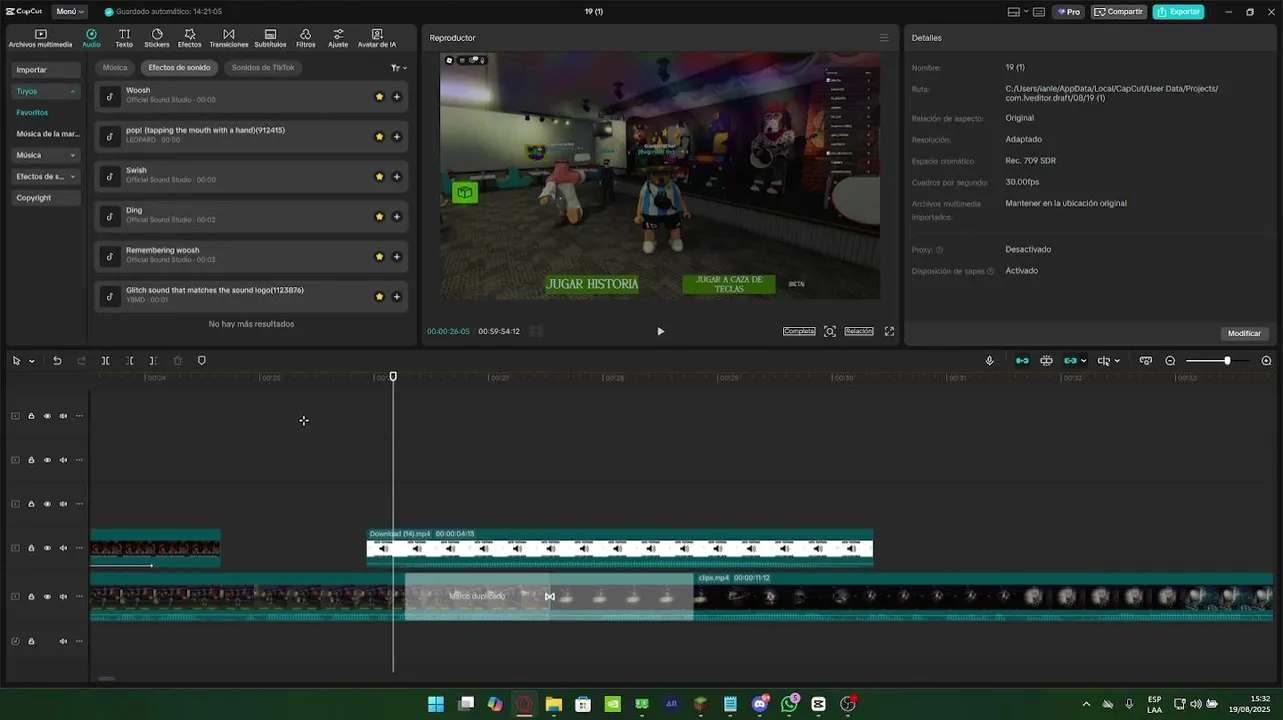Click the Exportar button
Image resolution: width=1283 pixels, height=720 pixels.
tap(1178, 12)
